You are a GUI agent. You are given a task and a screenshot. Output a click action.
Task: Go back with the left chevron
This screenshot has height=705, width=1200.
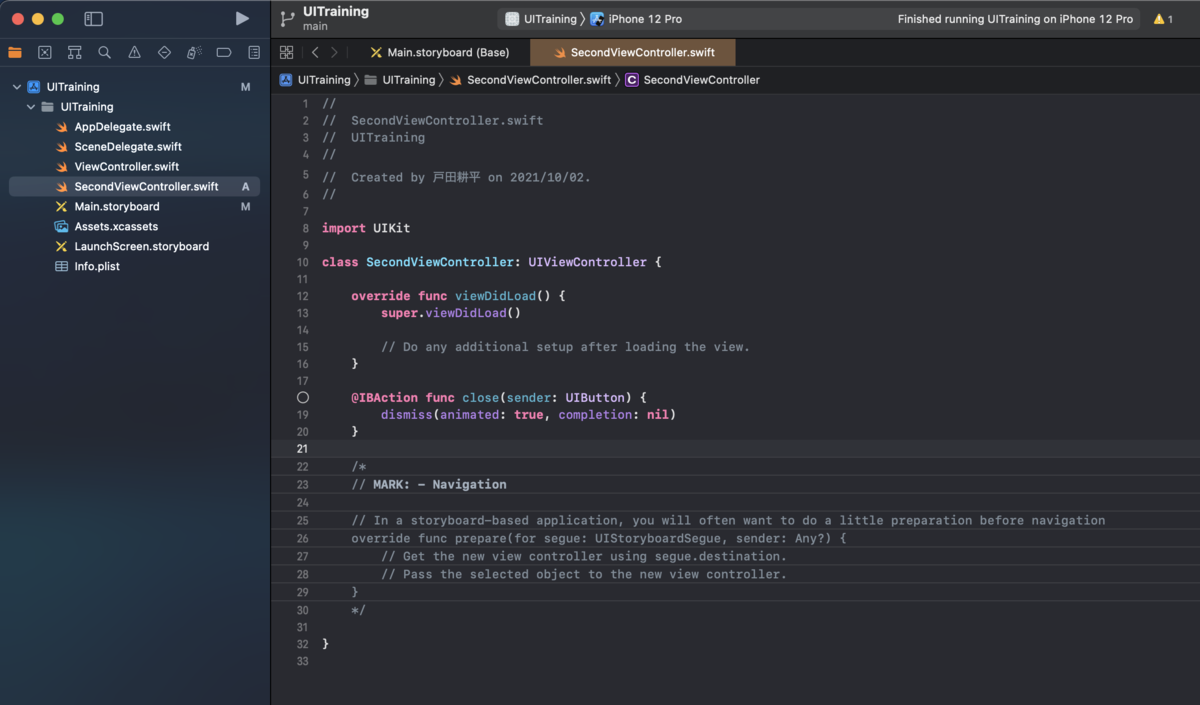pos(315,52)
